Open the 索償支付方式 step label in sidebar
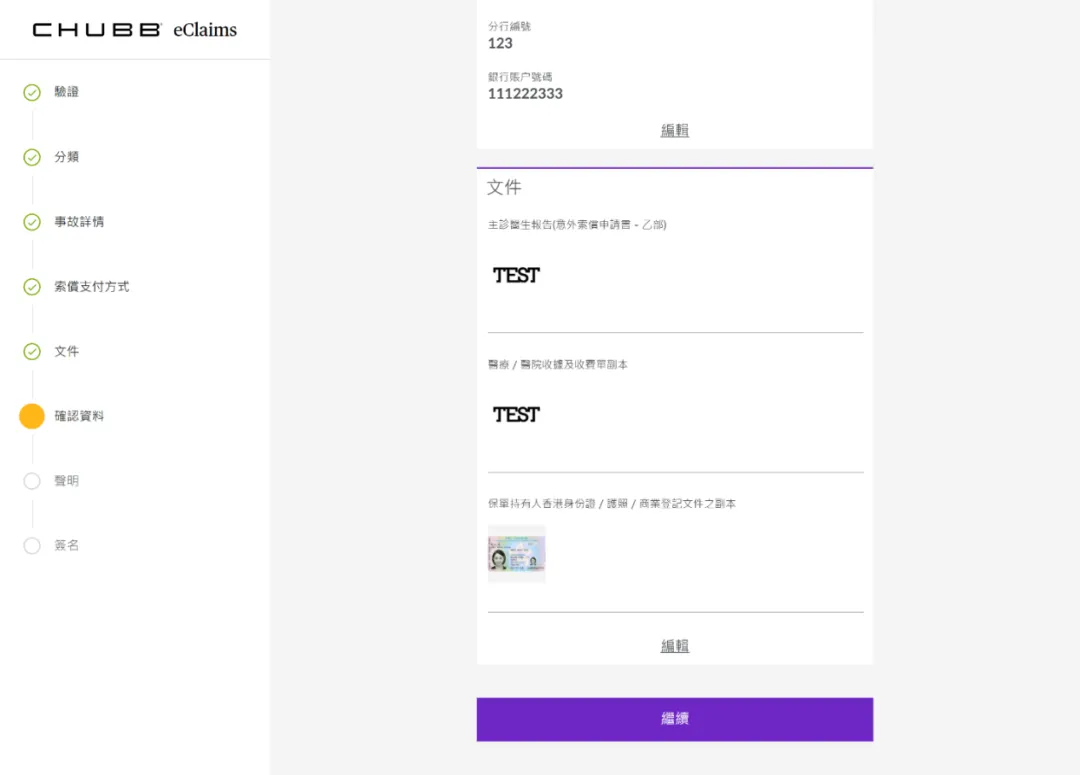 pyautogui.click(x=91, y=287)
